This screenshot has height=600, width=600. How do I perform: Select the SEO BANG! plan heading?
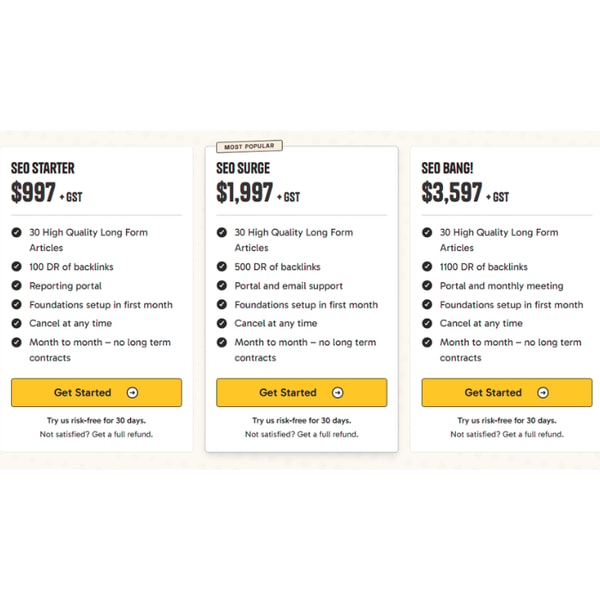point(447,168)
